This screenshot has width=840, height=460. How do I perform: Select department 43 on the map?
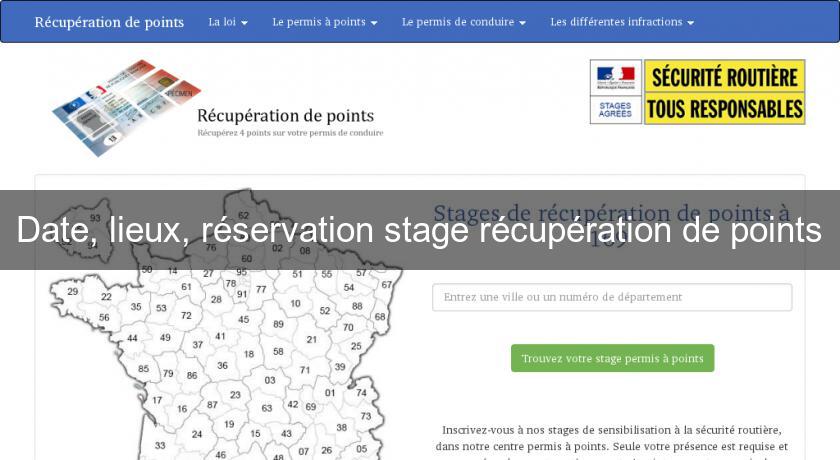[x=287, y=434]
